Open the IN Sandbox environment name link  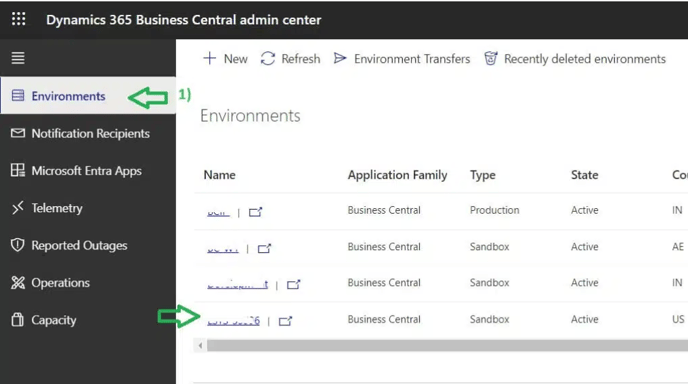237,285
